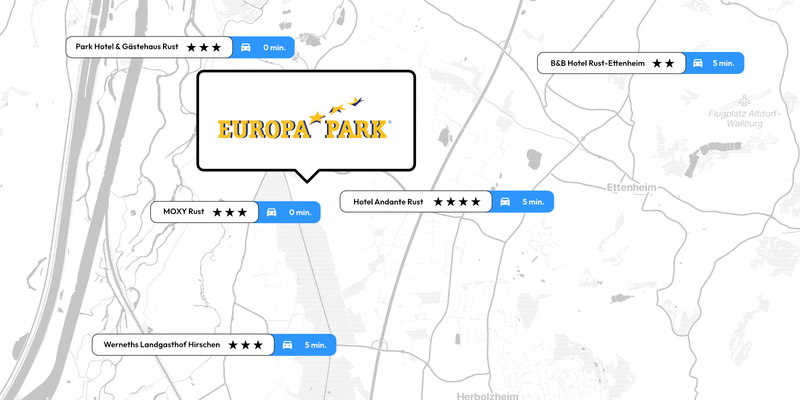The width and height of the screenshot is (800, 400).
Task: Select the MOXY Rust hotel label
Action: tap(235, 212)
